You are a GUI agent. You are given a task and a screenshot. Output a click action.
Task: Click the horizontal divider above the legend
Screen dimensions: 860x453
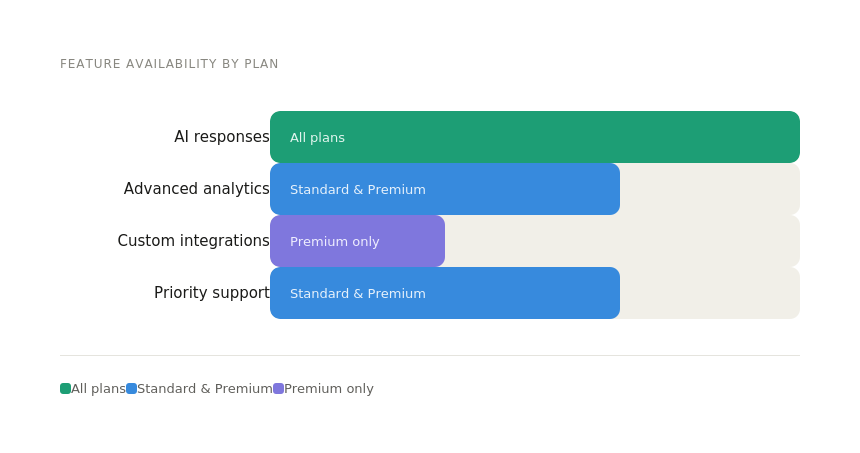[430, 355]
